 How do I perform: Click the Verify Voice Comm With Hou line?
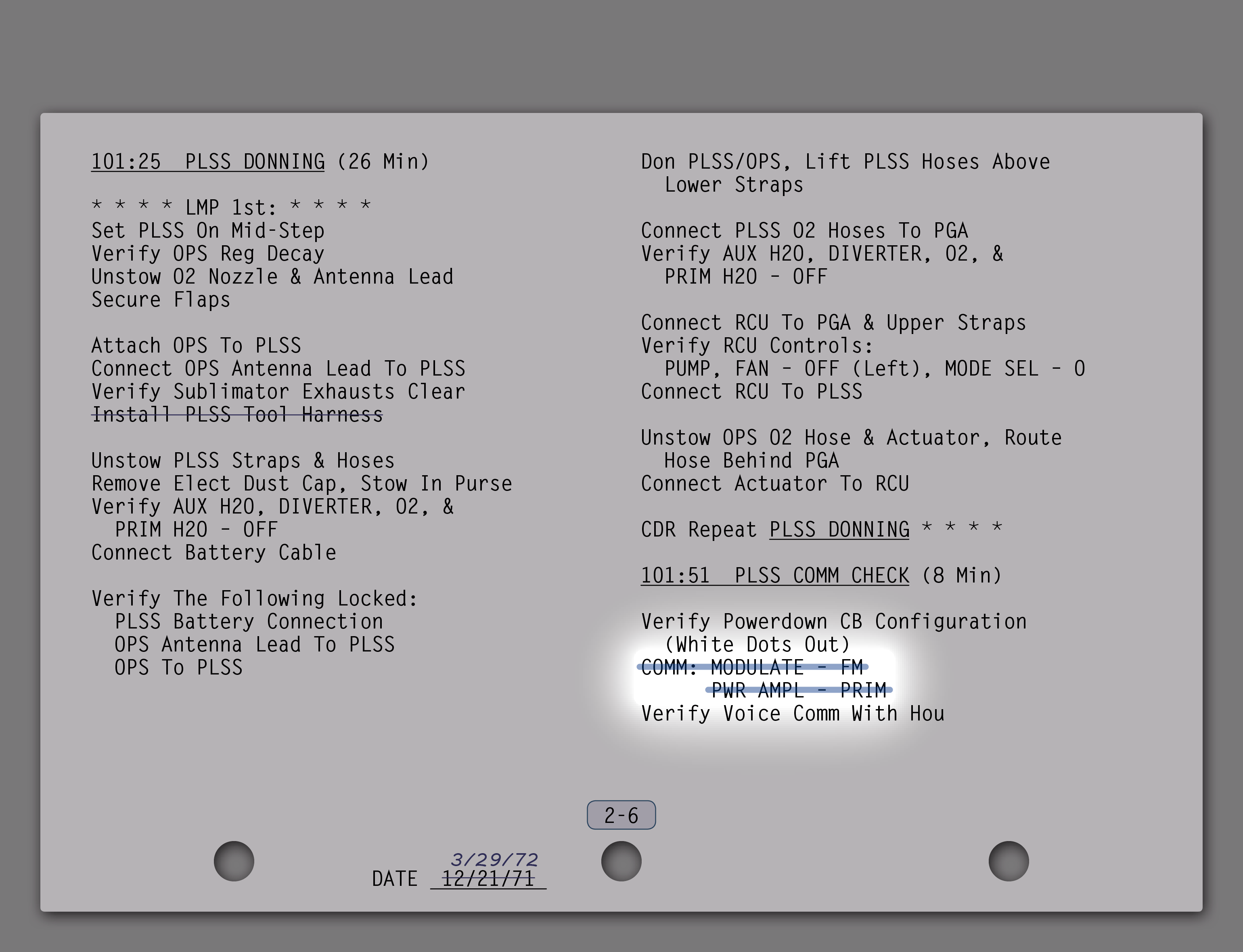[792, 714]
